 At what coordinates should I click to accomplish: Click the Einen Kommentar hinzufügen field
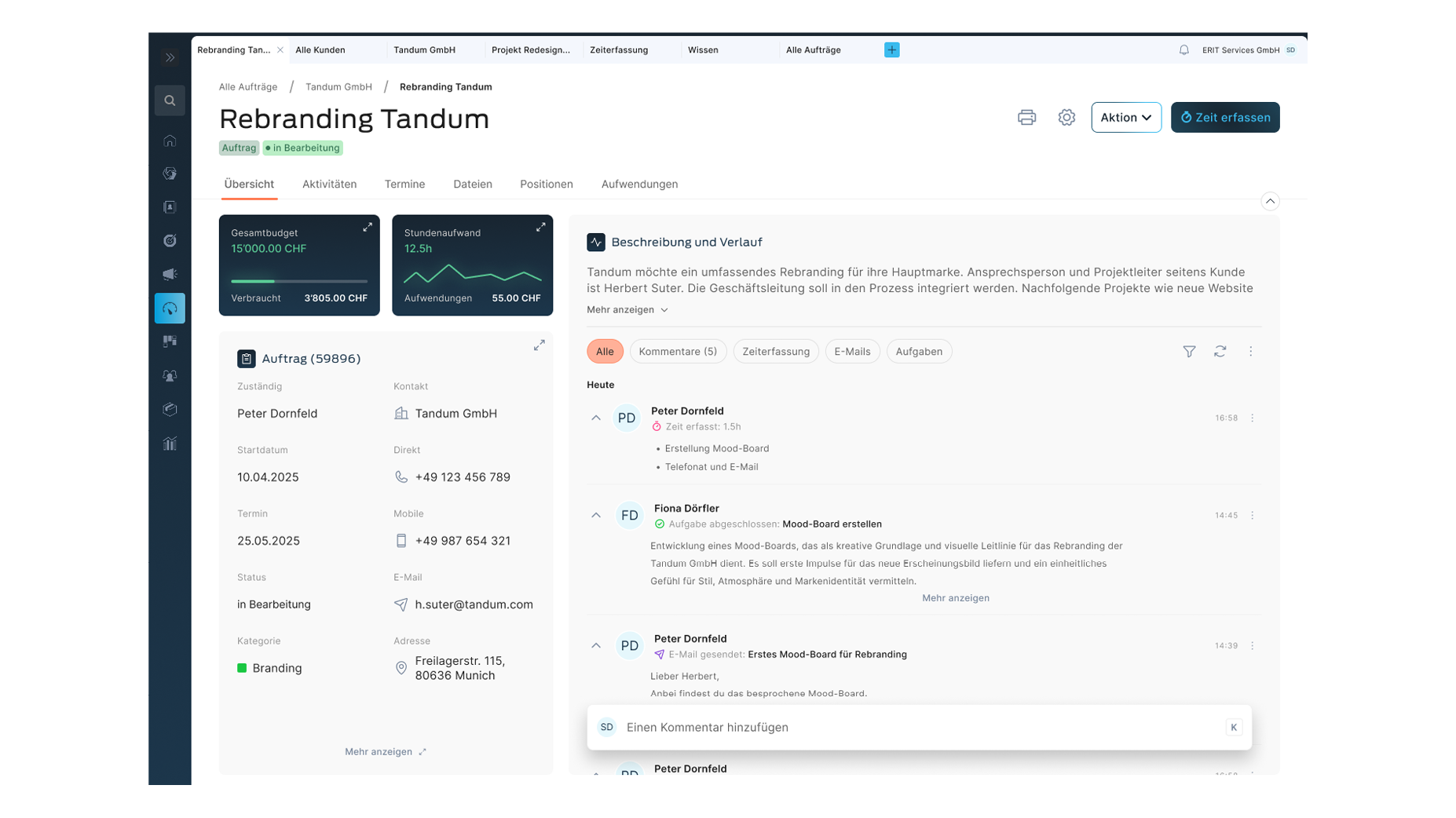tap(919, 728)
